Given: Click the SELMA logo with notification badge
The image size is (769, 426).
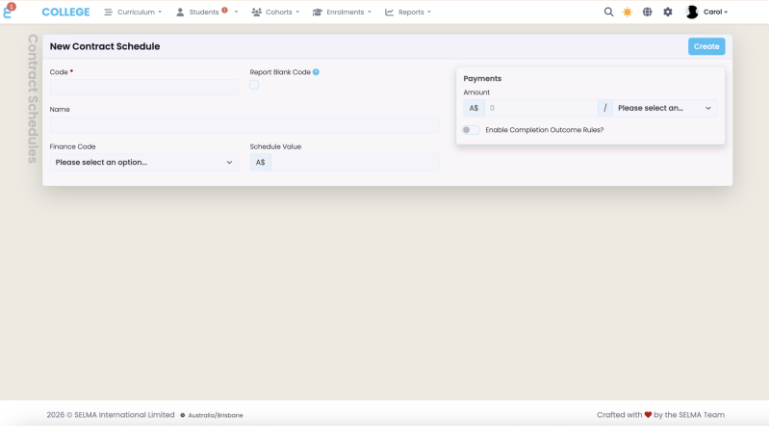Looking at the screenshot, I should [9, 11].
